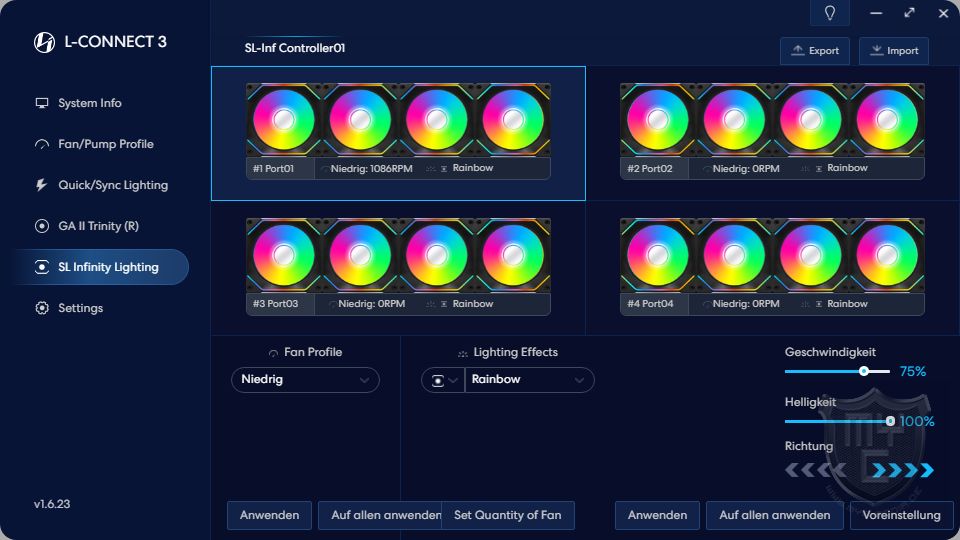Click the Settings gear icon
960x540 pixels.
[42, 308]
